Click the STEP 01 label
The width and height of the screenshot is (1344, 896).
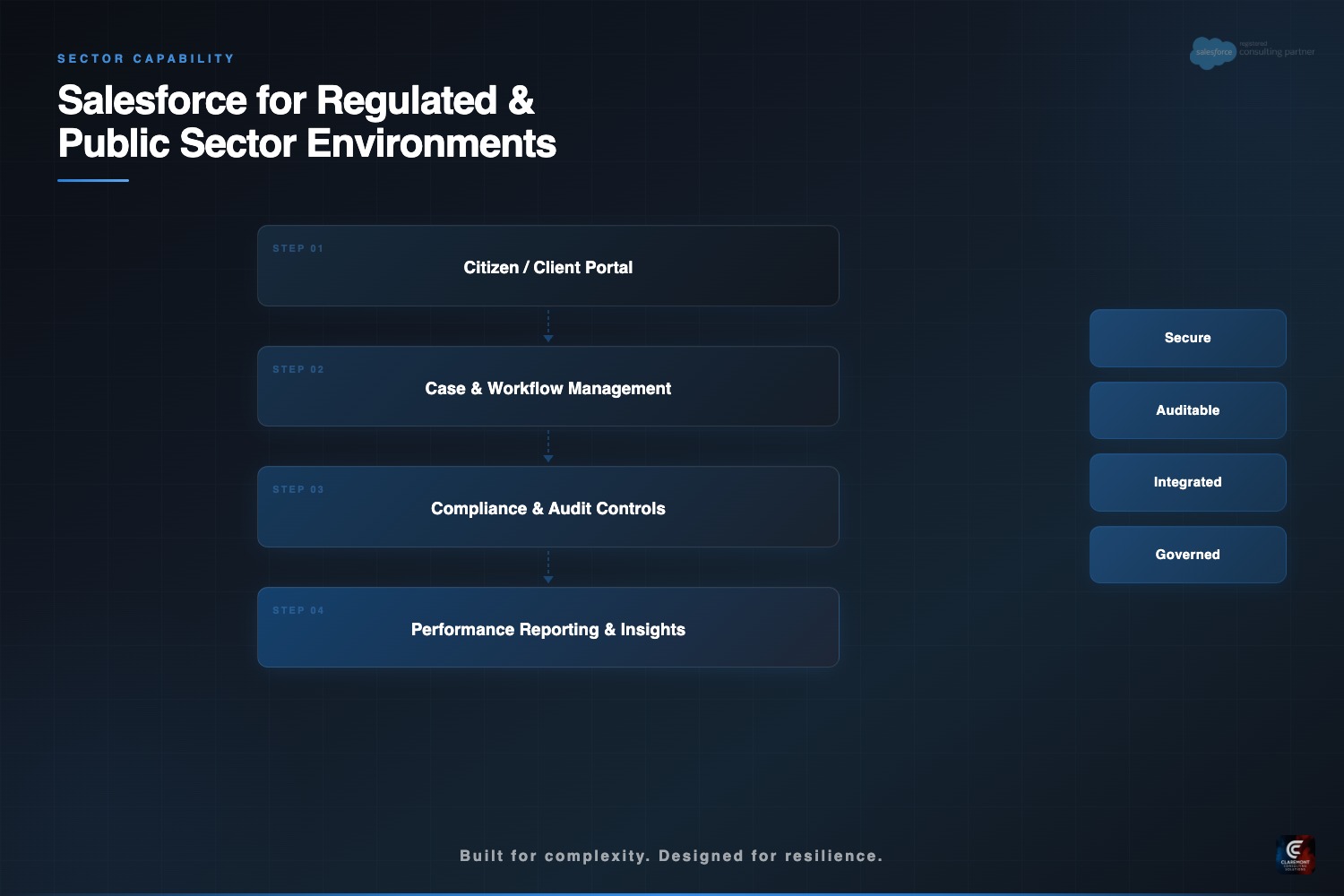coord(297,249)
